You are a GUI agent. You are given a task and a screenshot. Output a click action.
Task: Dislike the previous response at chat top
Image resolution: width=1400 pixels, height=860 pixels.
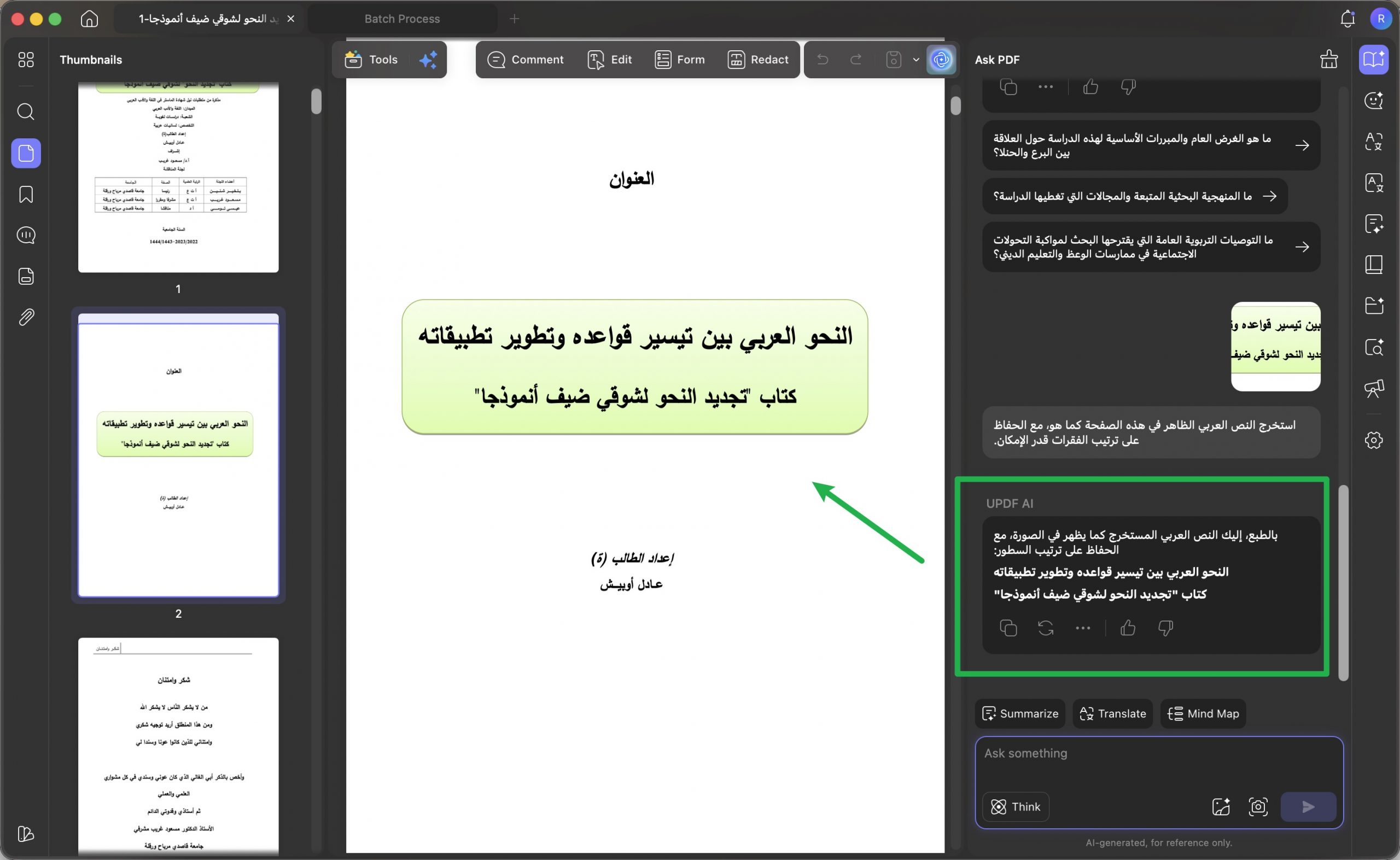click(1128, 87)
